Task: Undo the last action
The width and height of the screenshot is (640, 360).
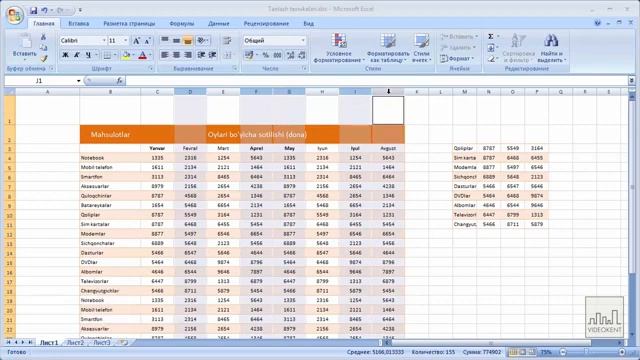Action: [x=44, y=10]
